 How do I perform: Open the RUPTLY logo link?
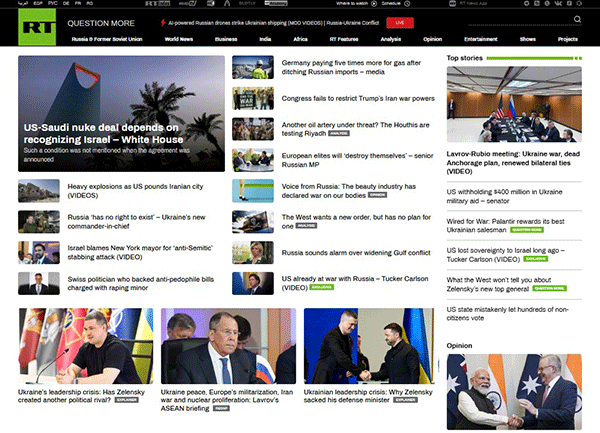click(x=247, y=3)
